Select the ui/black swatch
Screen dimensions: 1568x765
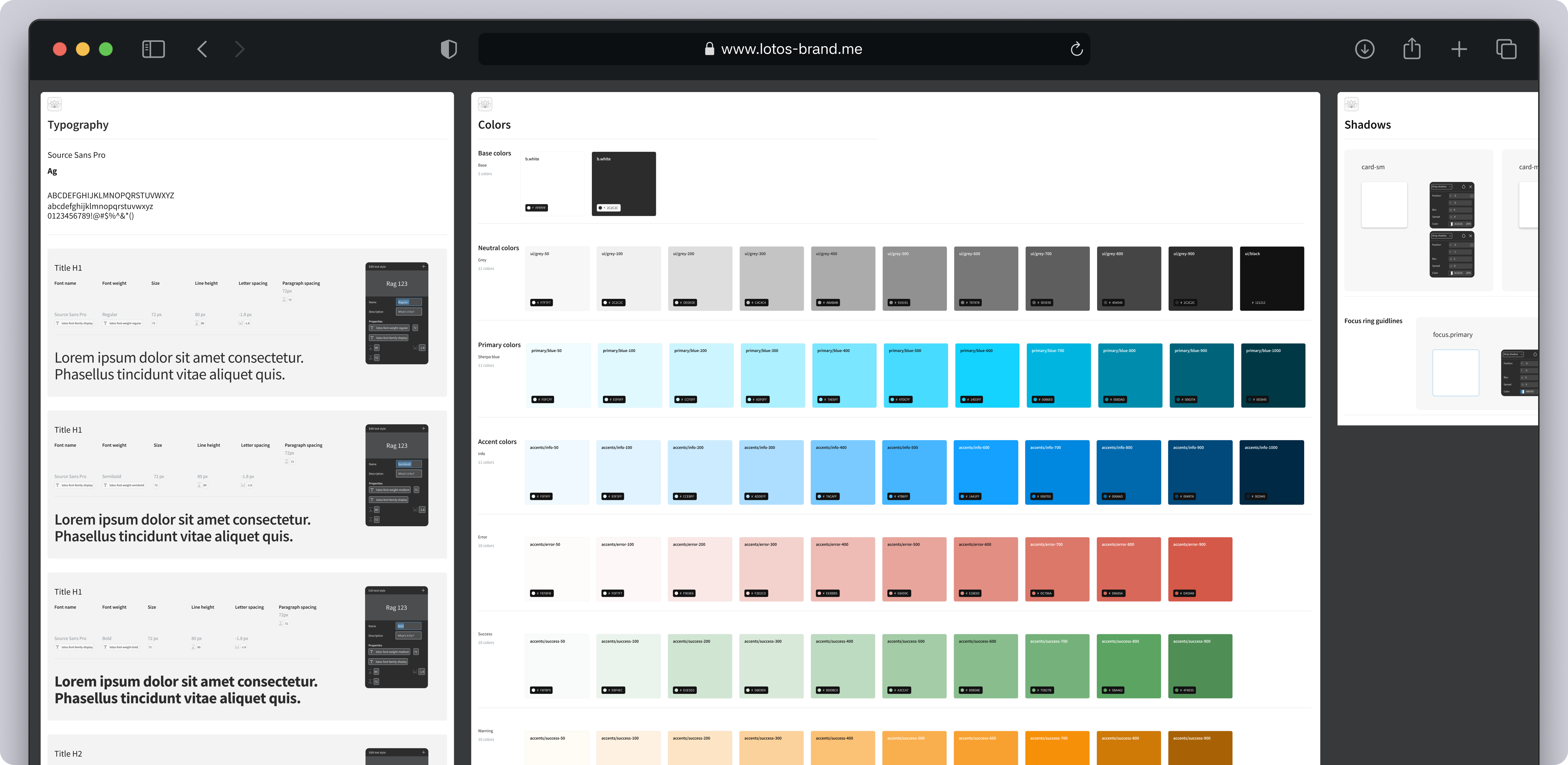point(1272,279)
